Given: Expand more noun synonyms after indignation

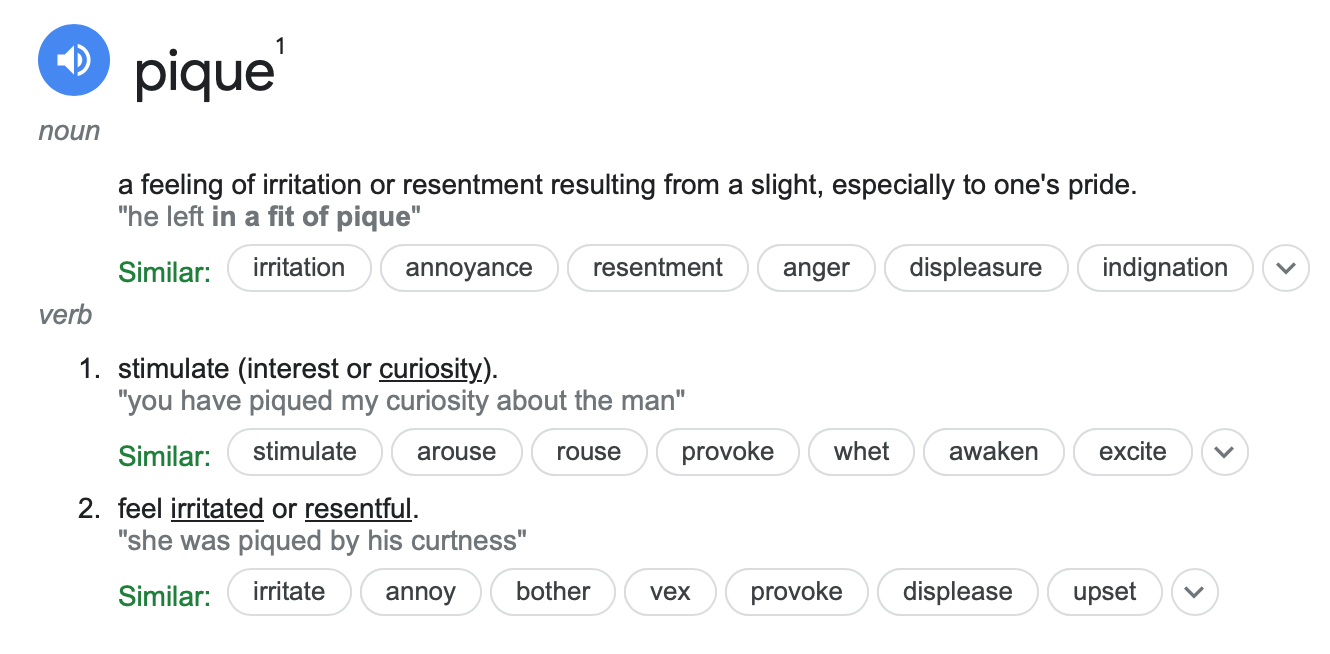Looking at the screenshot, I should point(1286,268).
